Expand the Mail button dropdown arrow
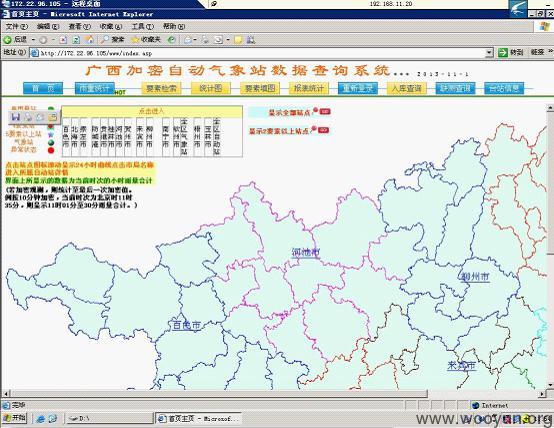 click(195, 40)
